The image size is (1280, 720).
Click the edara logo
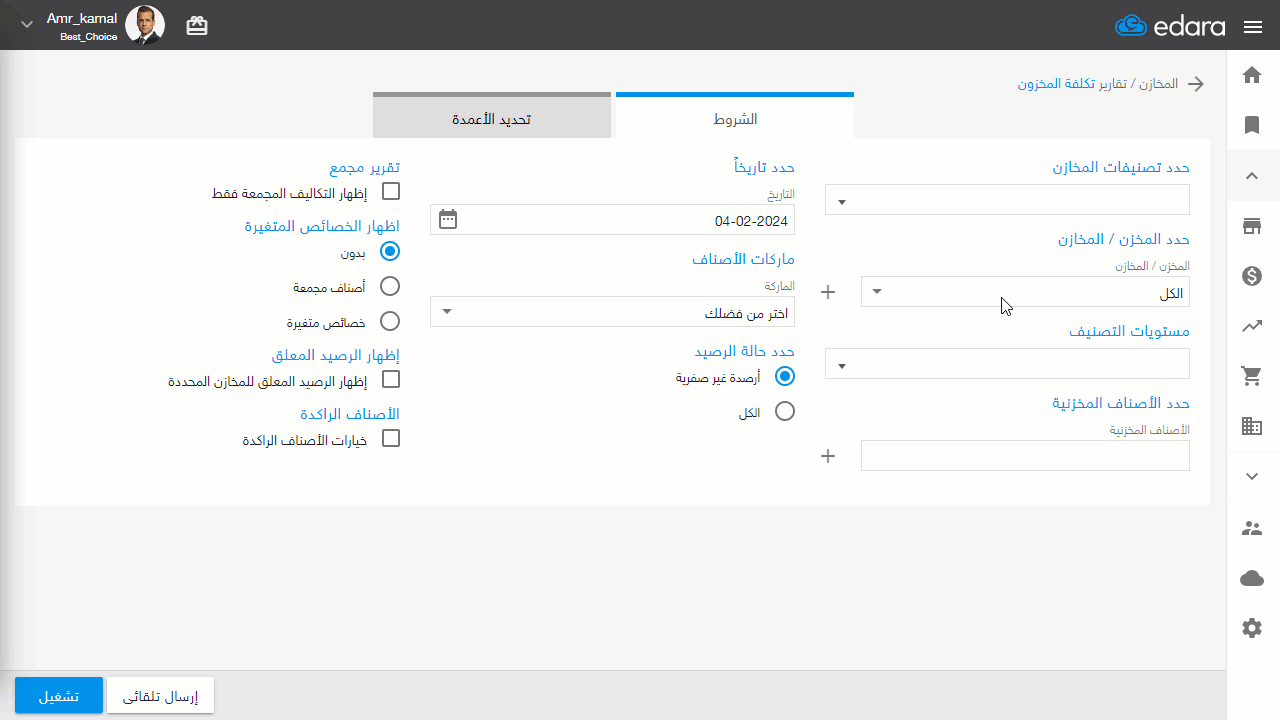1170,26
